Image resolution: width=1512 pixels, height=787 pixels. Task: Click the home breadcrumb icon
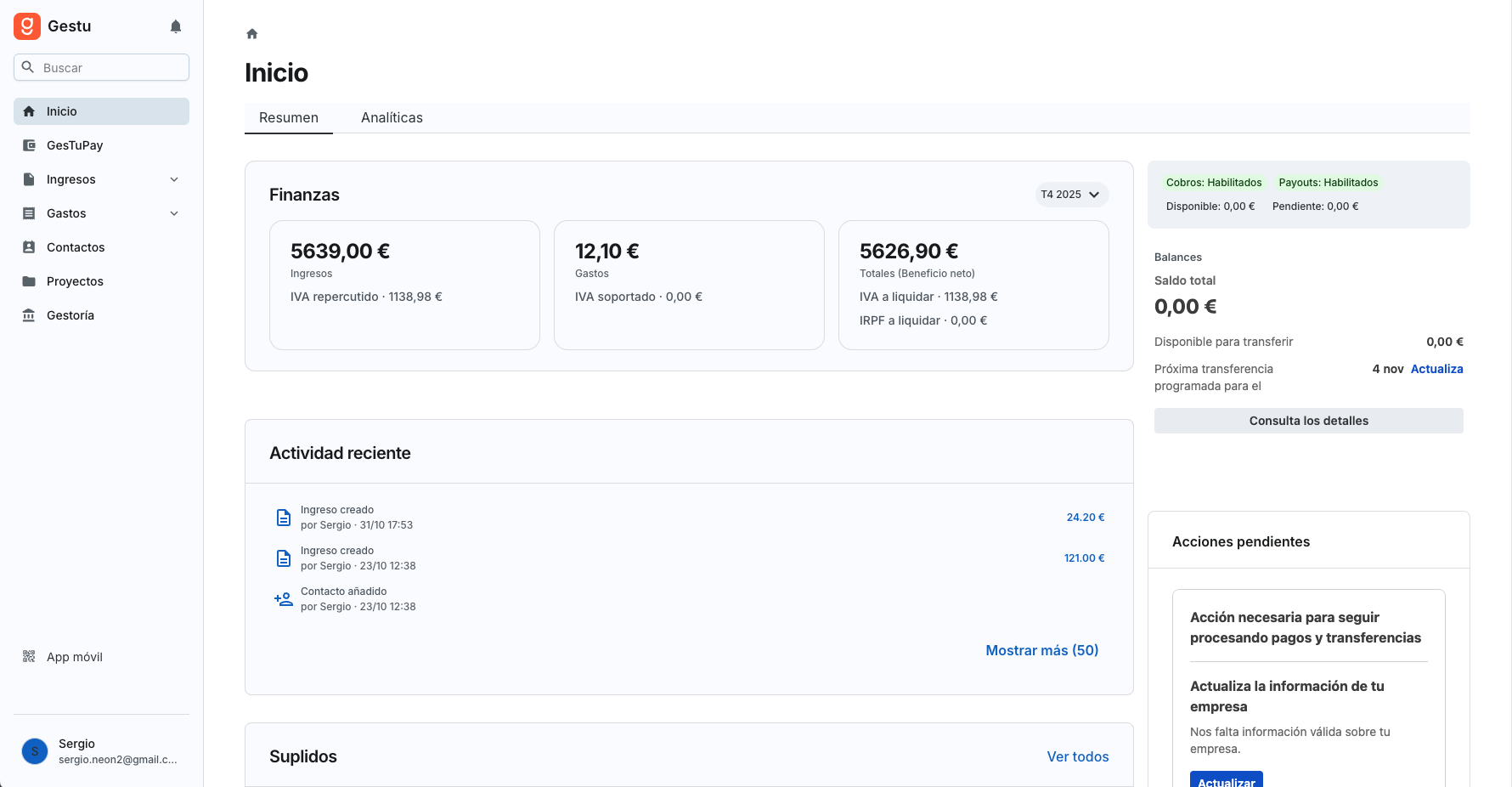pyautogui.click(x=251, y=32)
